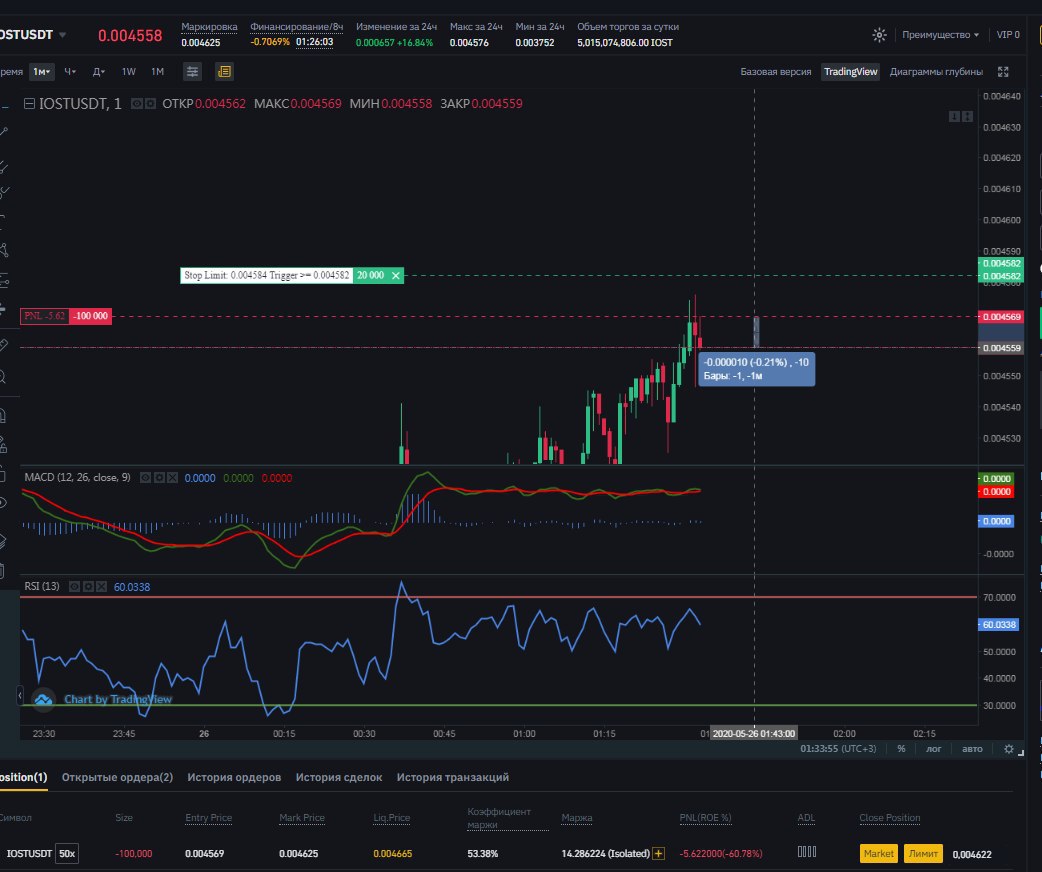The width and height of the screenshot is (1042, 872).
Task: Click PNL(ROE %) column header
Action: pos(705,818)
